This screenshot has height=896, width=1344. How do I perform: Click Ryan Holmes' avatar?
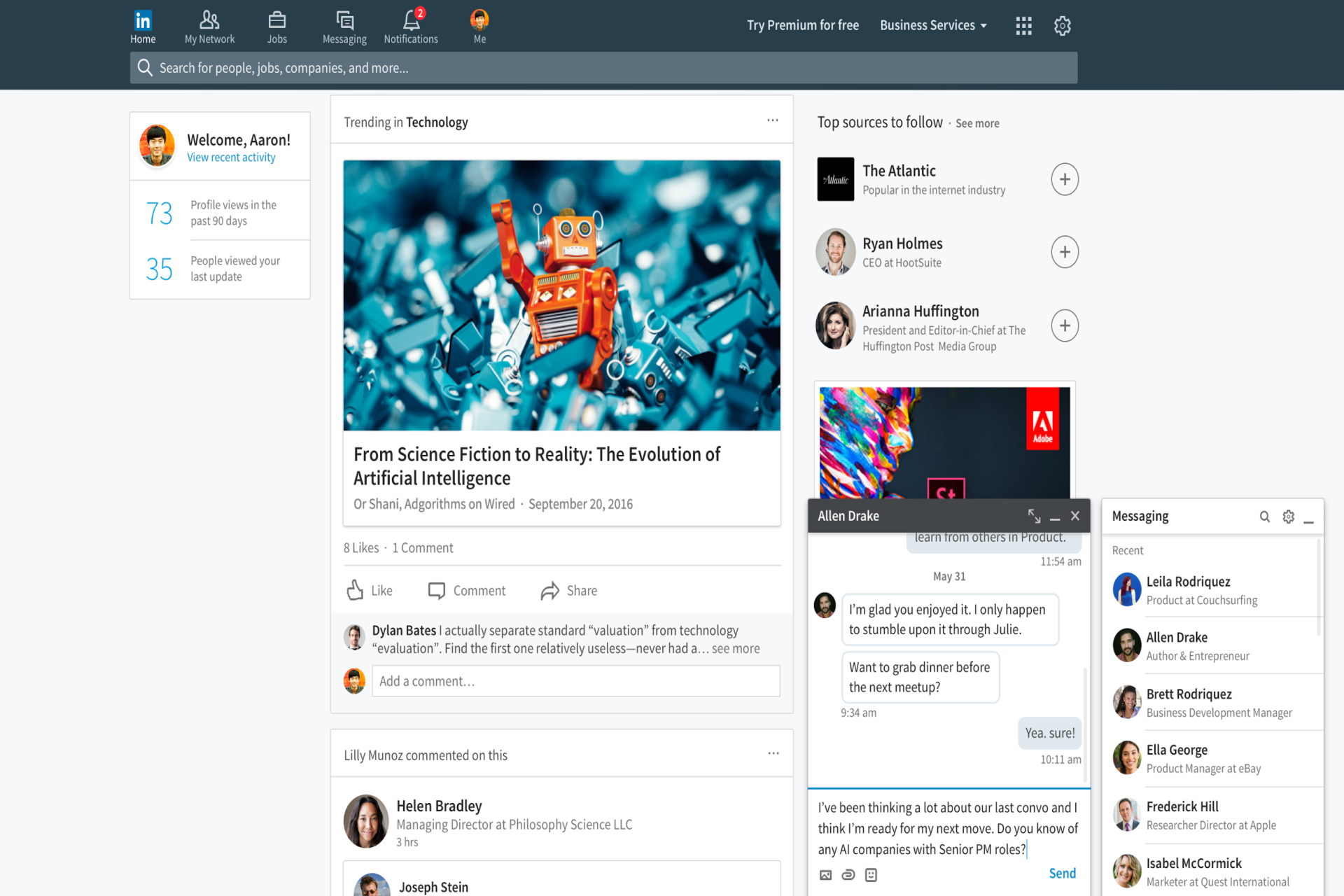835,251
